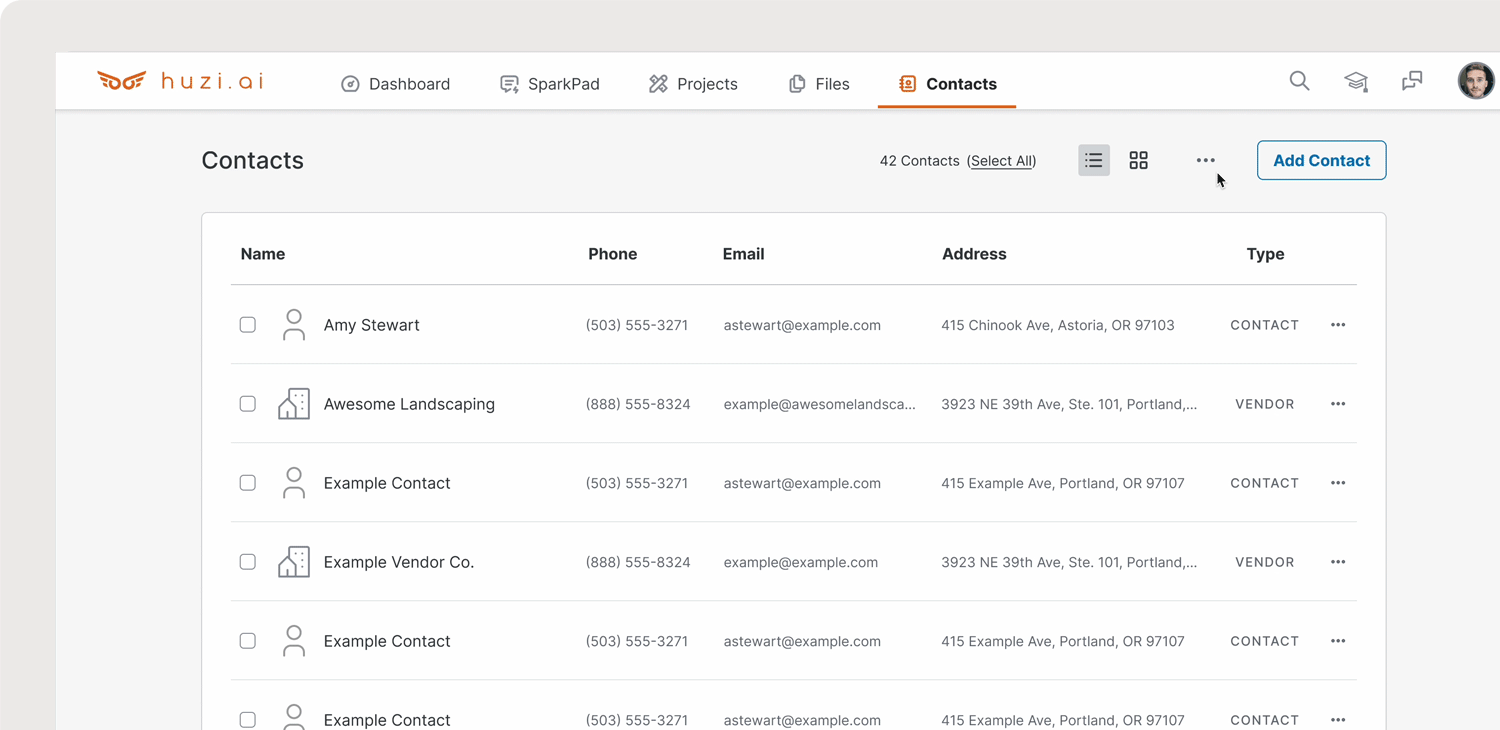Open Amy Stewart row options menu
This screenshot has height=730, width=1500.
click(1338, 325)
